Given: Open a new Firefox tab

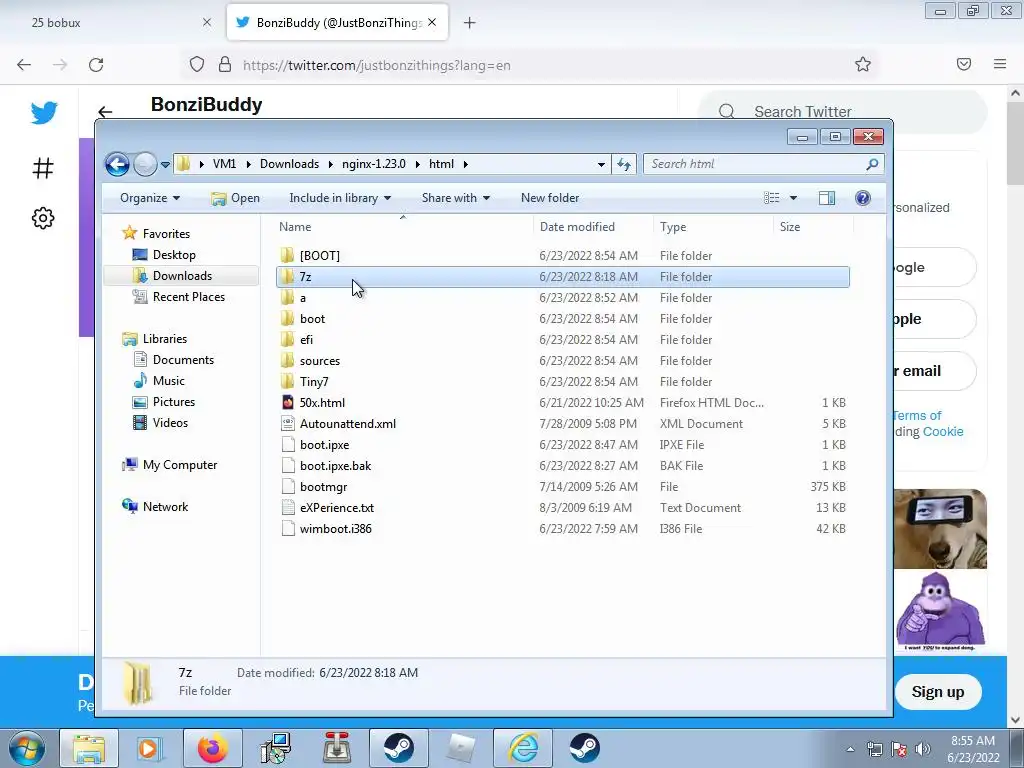Looking at the screenshot, I should coord(470,23).
